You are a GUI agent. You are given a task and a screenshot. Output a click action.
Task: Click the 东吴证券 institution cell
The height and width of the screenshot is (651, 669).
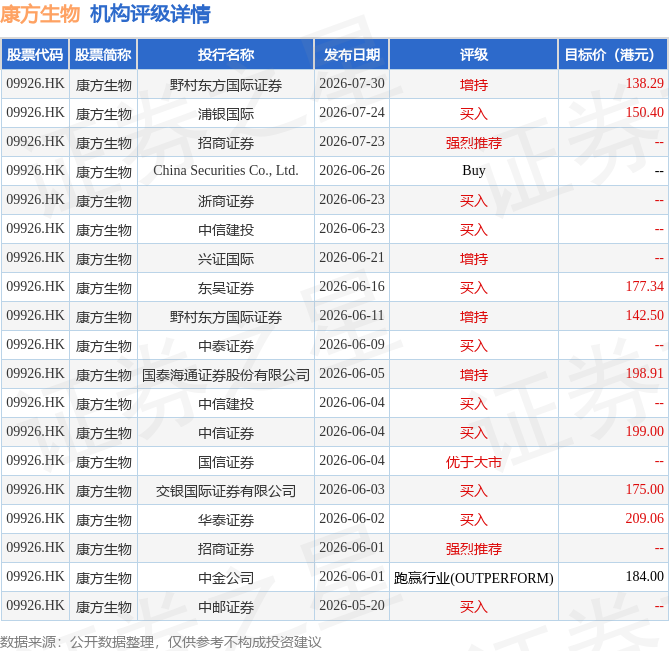coord(226,288)
